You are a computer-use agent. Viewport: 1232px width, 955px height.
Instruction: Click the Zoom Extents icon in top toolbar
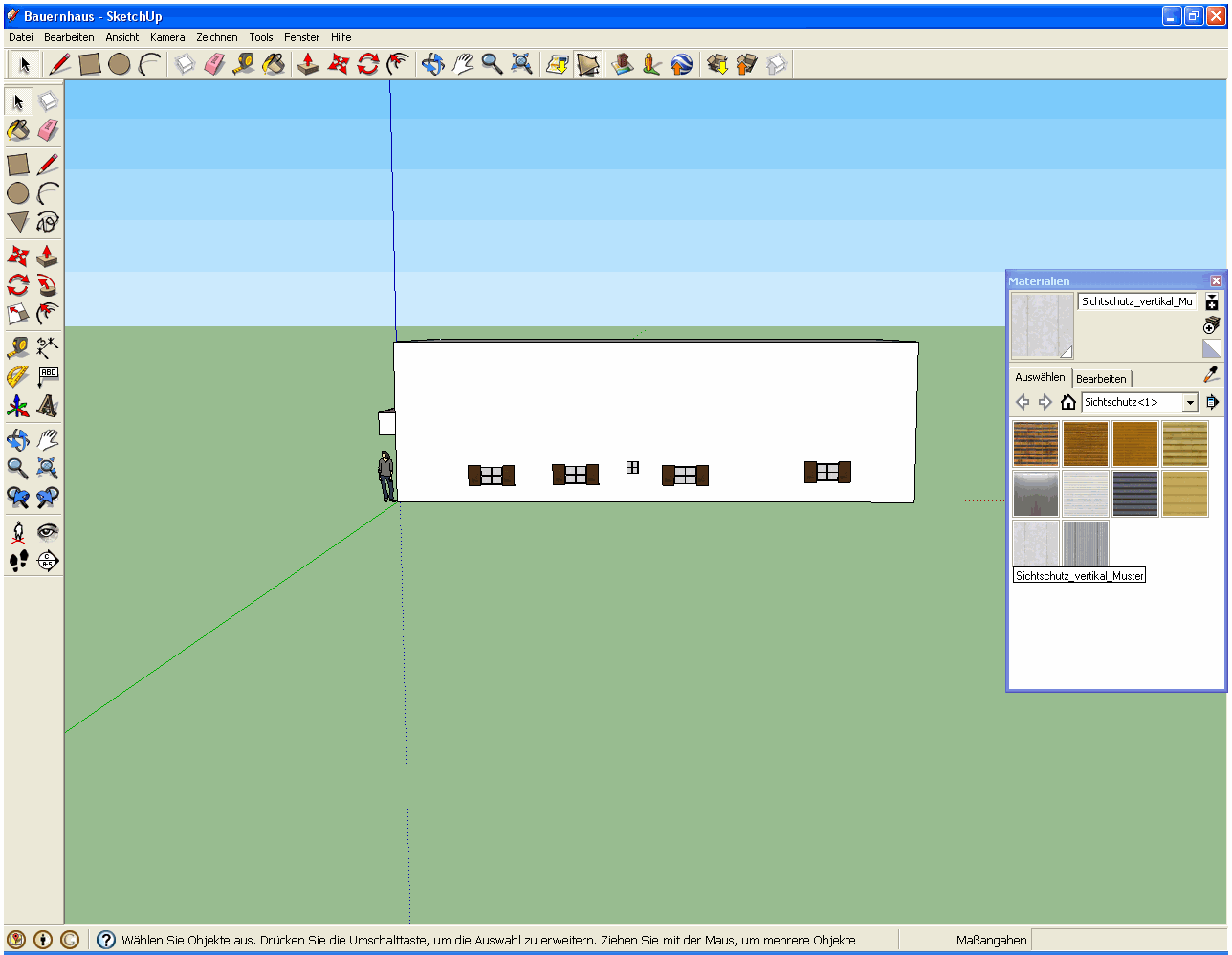(x=521, y=64)
